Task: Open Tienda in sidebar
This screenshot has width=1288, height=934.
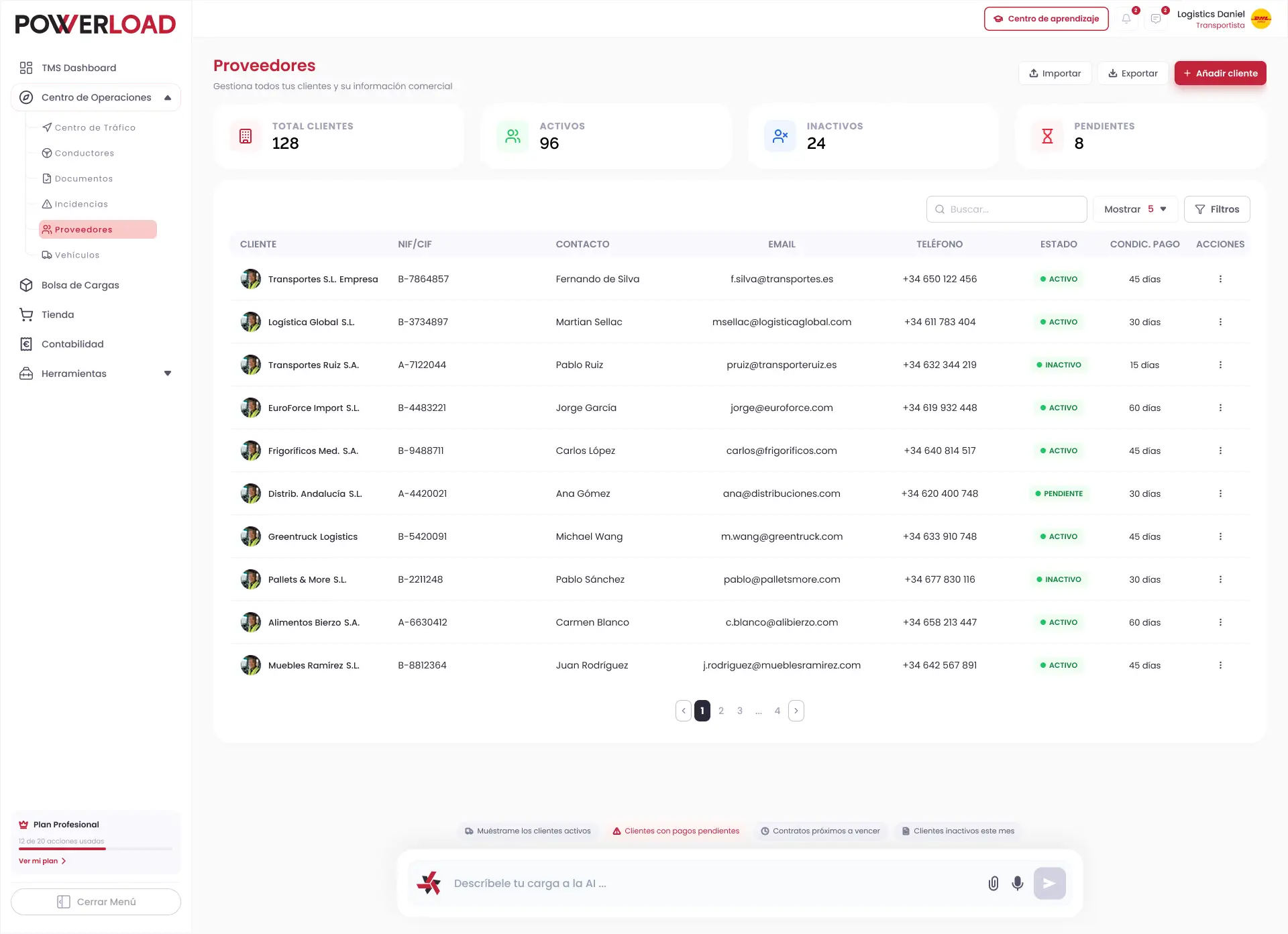Action: (x=46, y=314)
